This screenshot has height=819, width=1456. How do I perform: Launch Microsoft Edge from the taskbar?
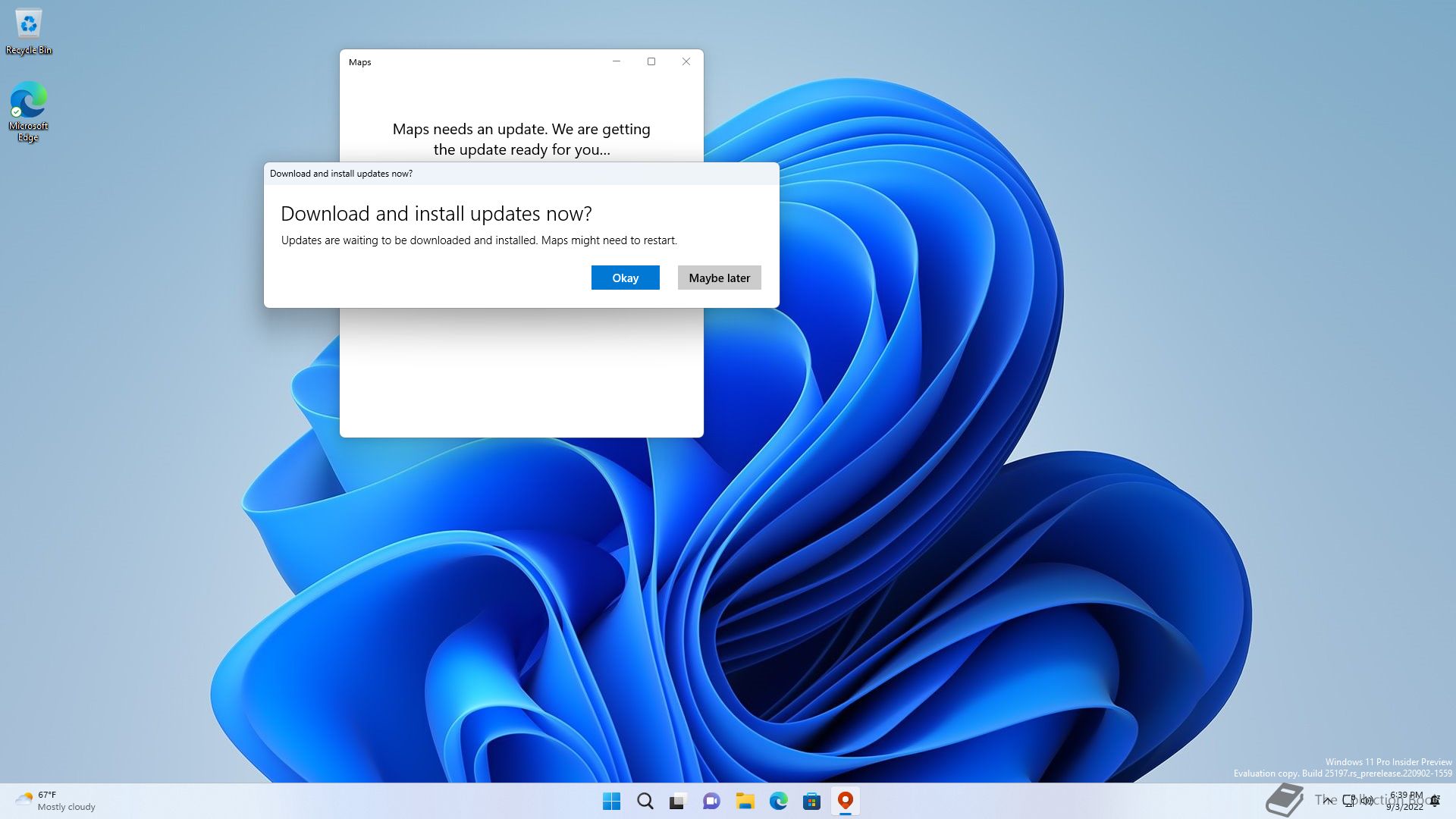(778, 801)
